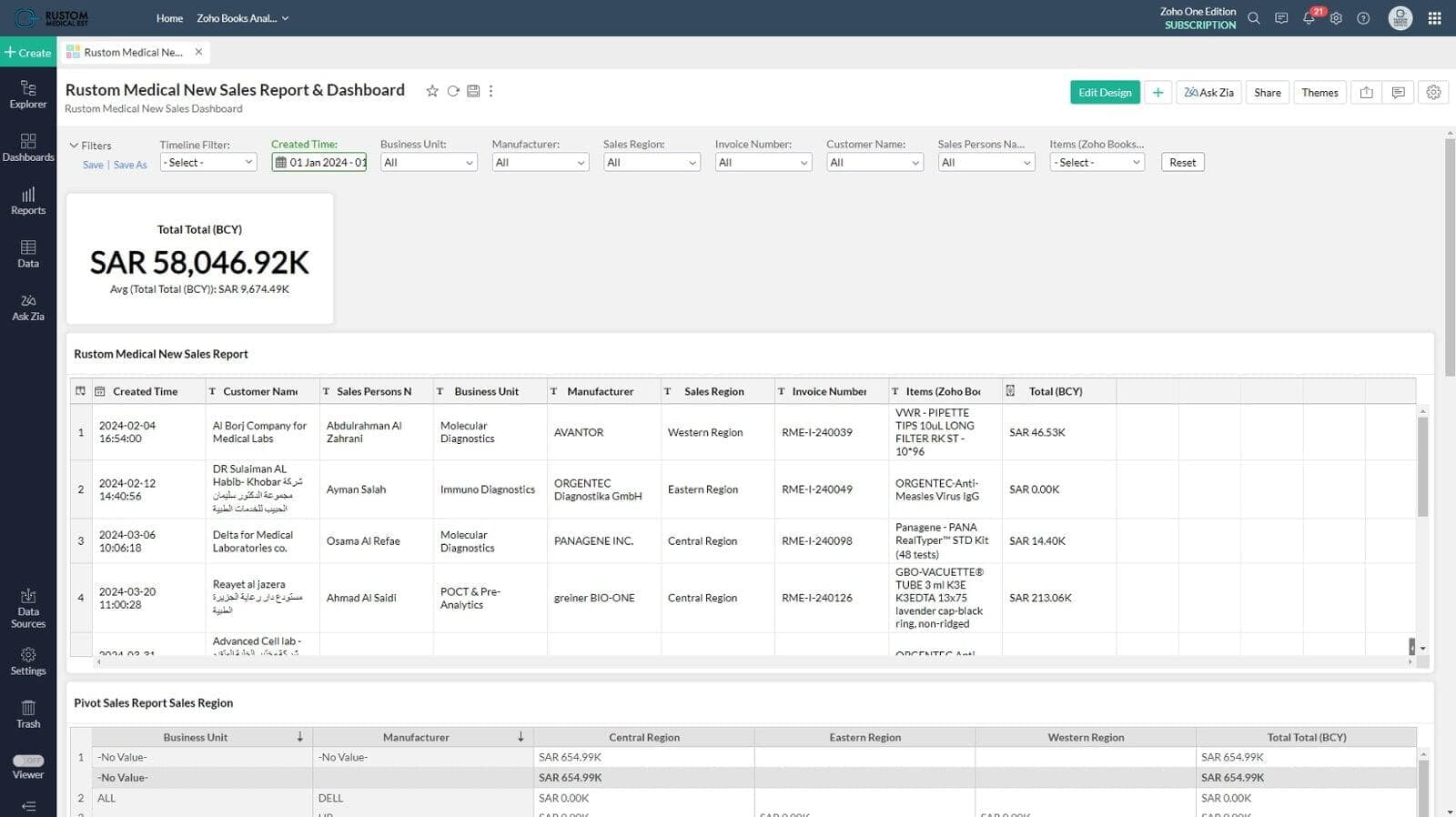Open Data Sources in the sidebar
Screen dimensions: 1456x817
[28, 608]
